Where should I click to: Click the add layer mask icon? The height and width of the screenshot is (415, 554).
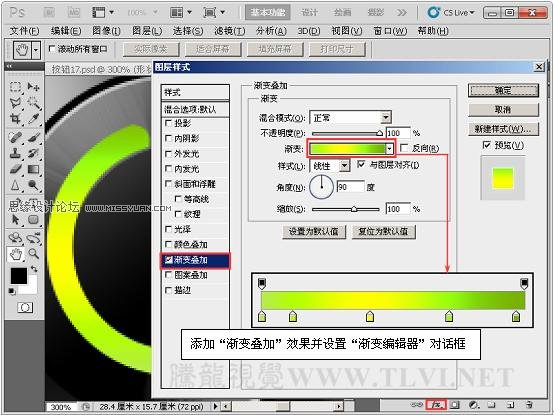pos(455,405)
